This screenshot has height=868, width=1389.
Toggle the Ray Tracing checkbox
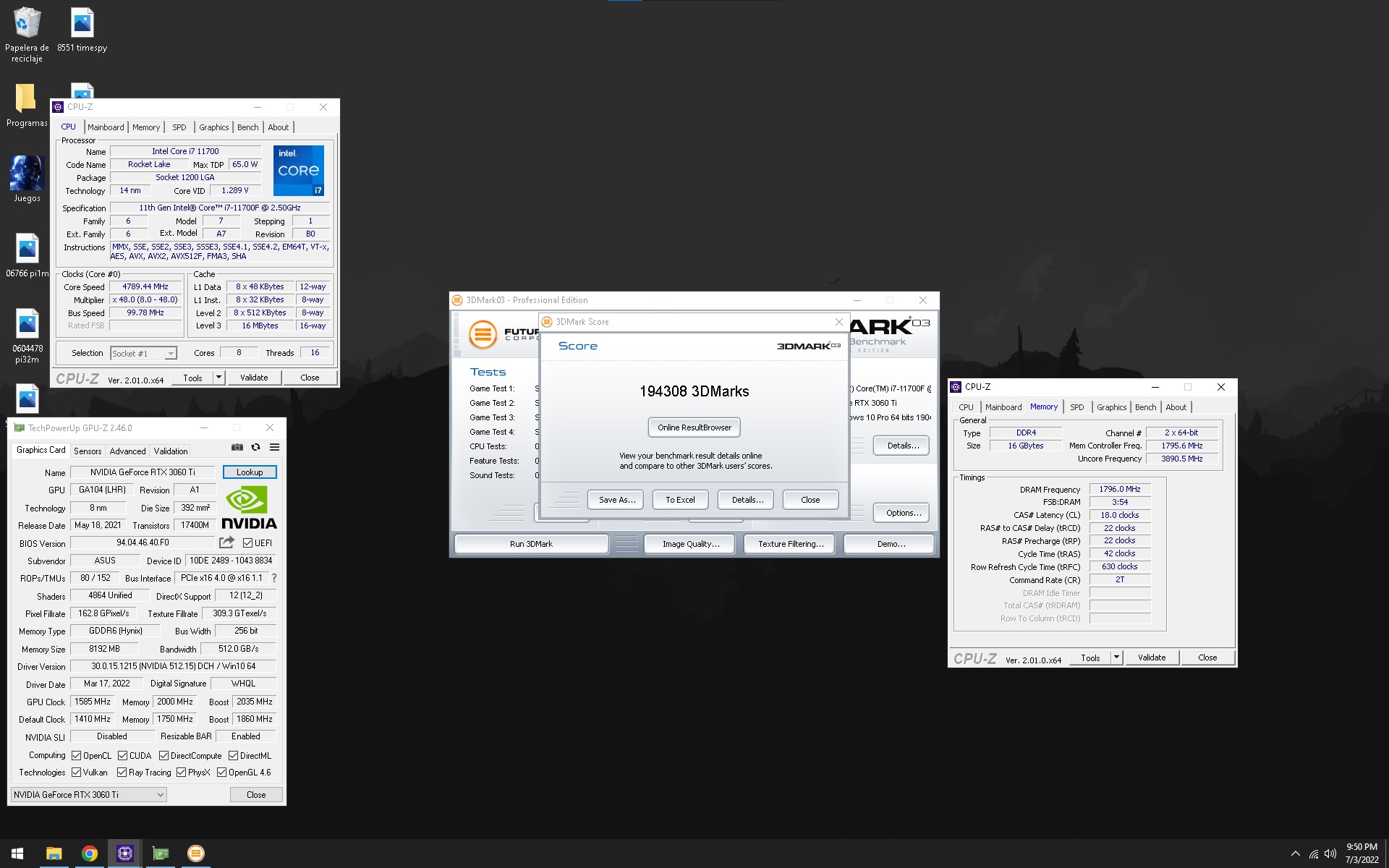[122, 773]
